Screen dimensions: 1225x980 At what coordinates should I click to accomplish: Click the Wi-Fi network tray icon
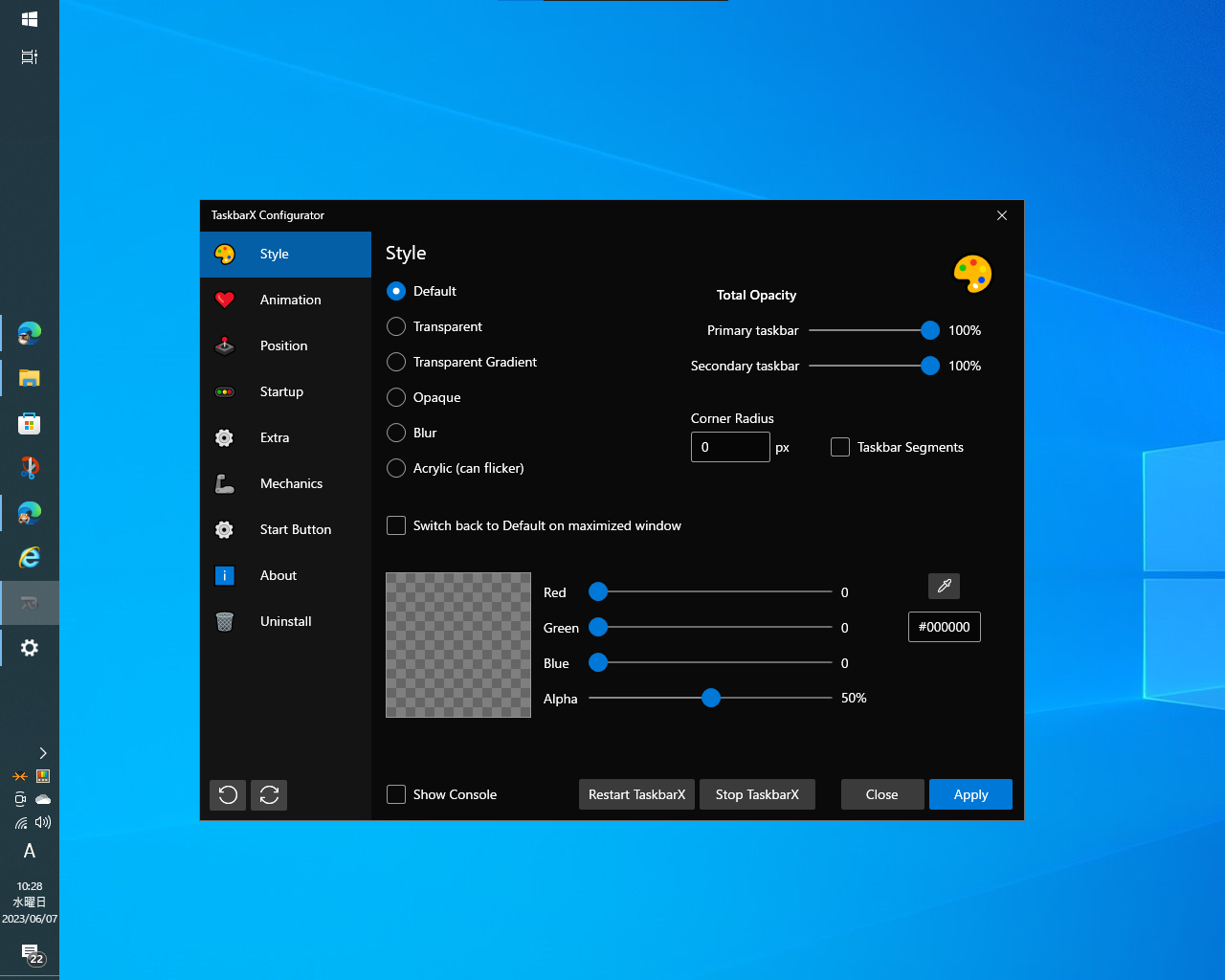click(20, 822)
